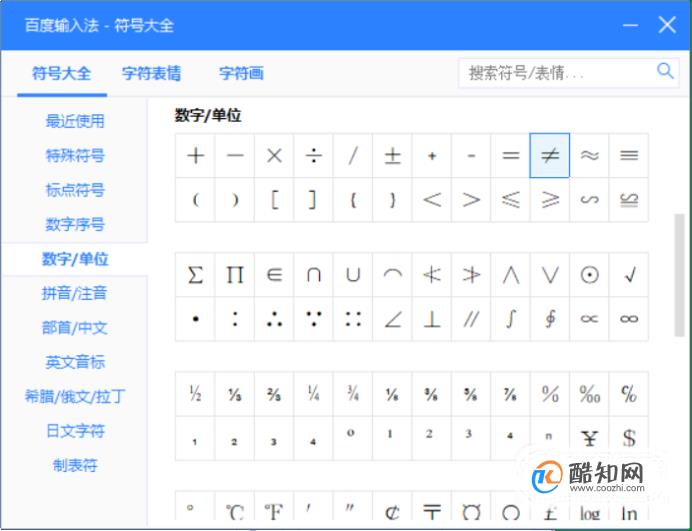Image resolution: width=692 pixels, height=531 pixels.
Task: Insert the circled dot ⊙ symbol
Action: [589, 275]
